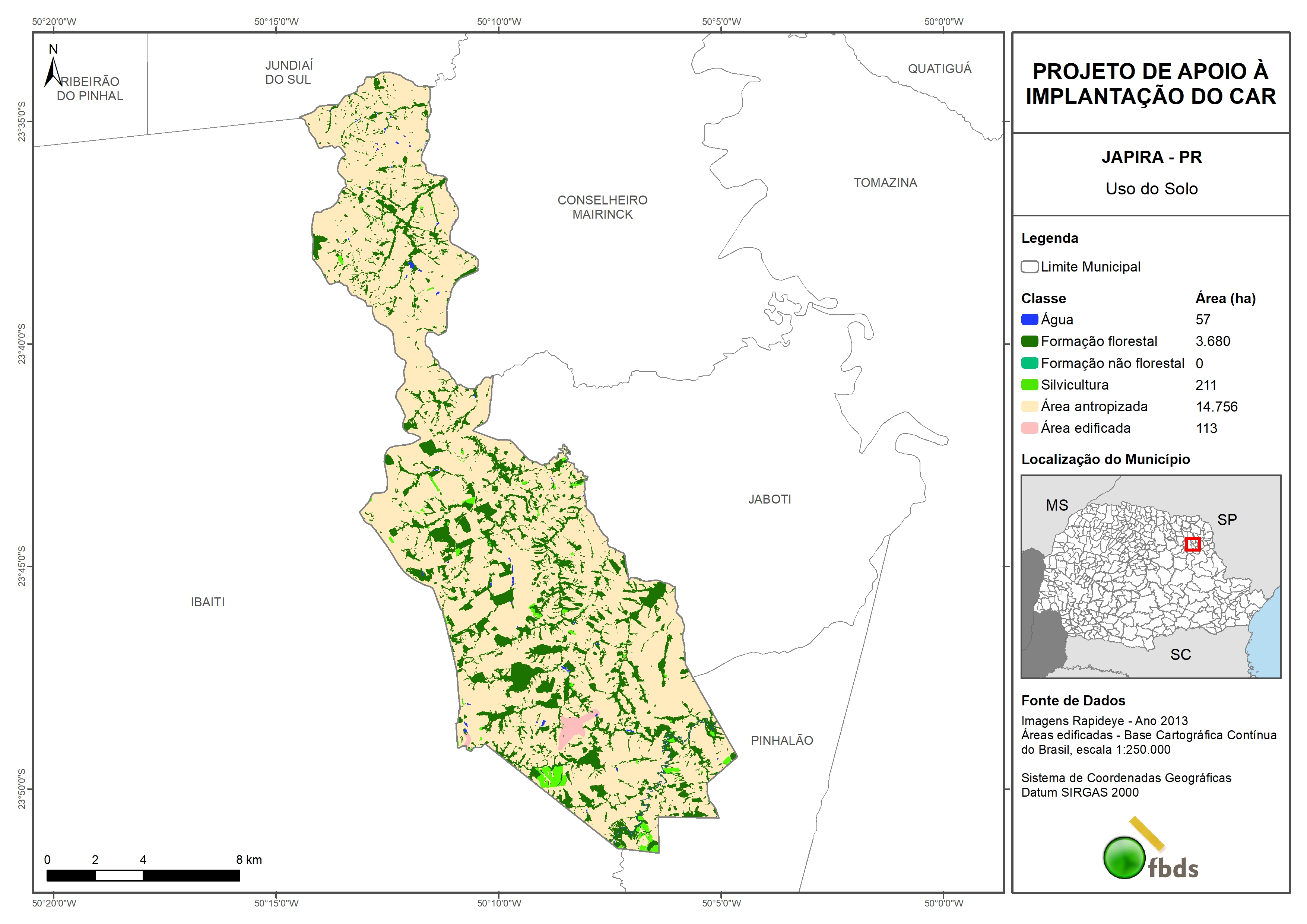Click the Área edificada pink swatch

[1029, 428]
